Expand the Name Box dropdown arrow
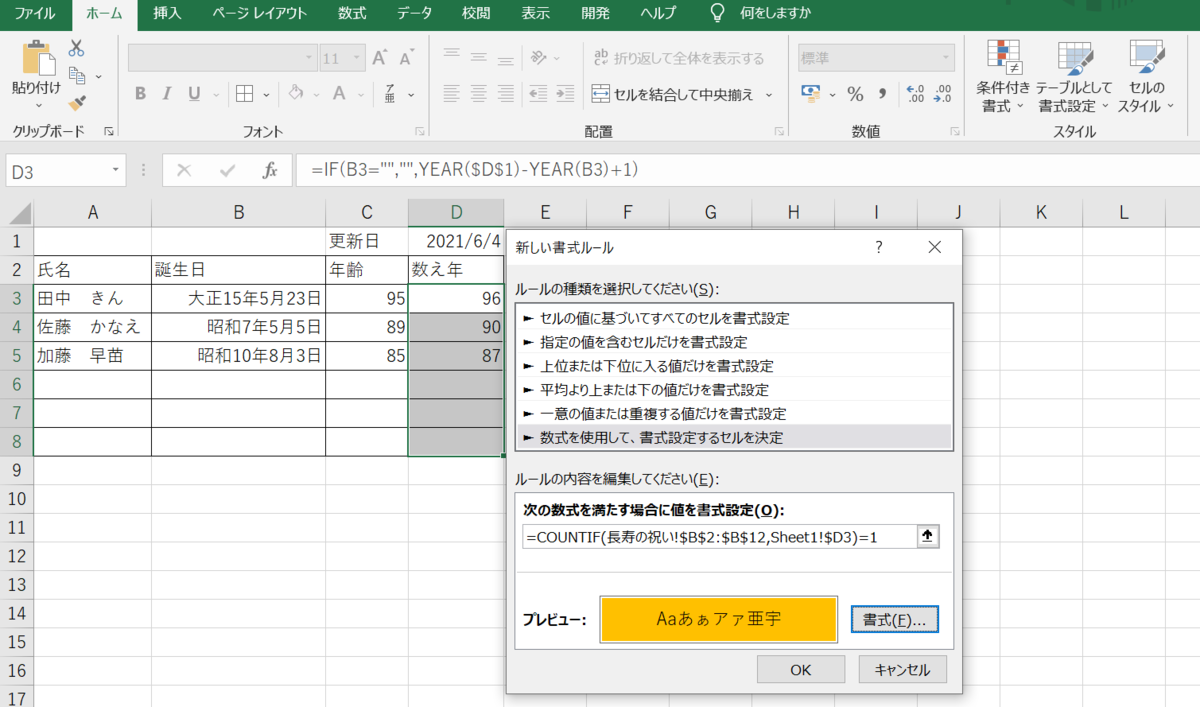The height and width of the screenshot is (707, 1200). pos(118,171)
